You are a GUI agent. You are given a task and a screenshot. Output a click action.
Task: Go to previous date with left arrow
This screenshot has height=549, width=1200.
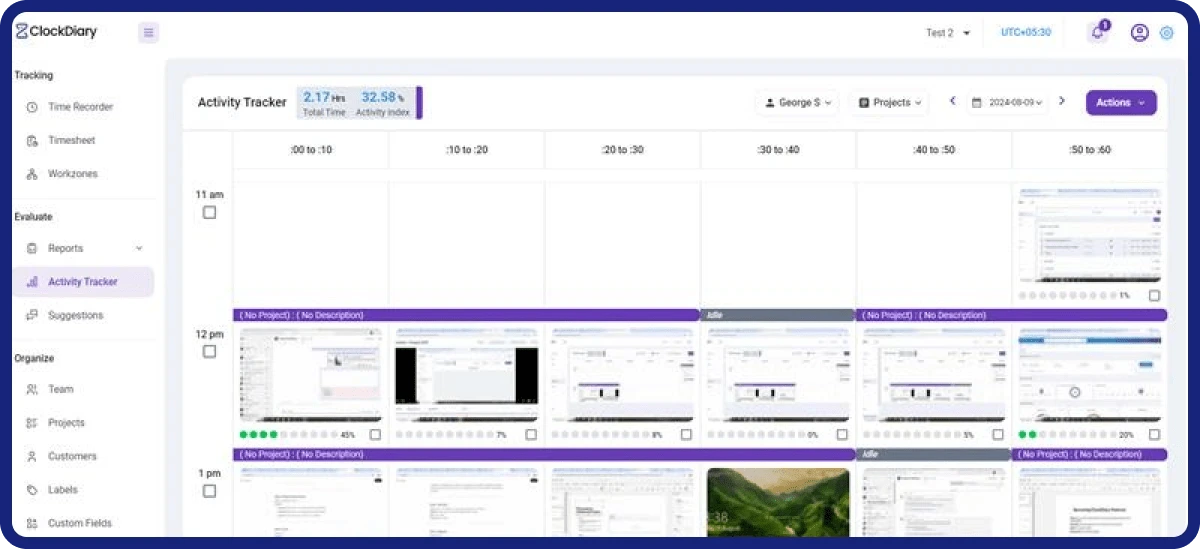point(952,101)
